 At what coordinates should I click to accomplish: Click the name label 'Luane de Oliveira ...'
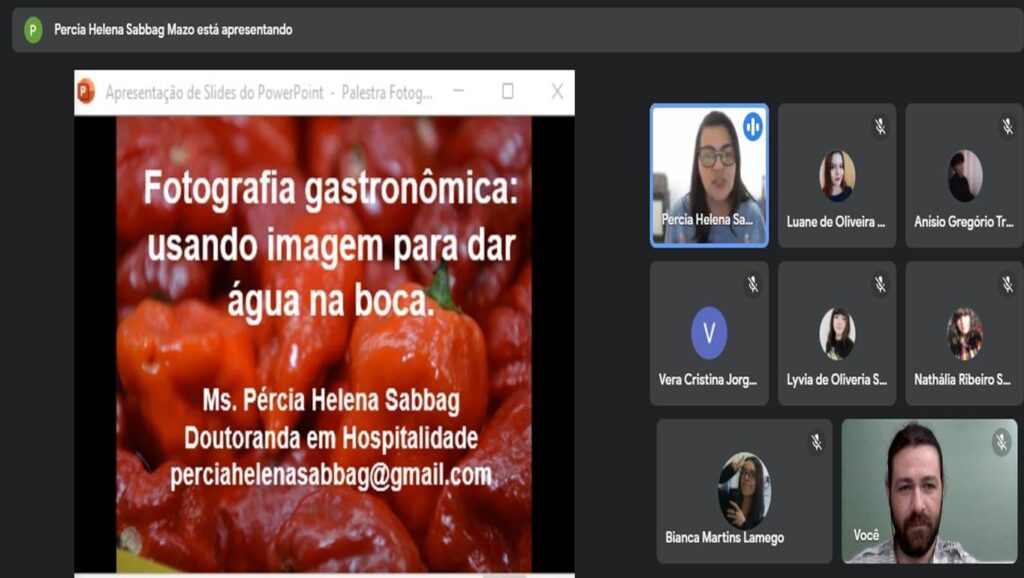point(836,222)
